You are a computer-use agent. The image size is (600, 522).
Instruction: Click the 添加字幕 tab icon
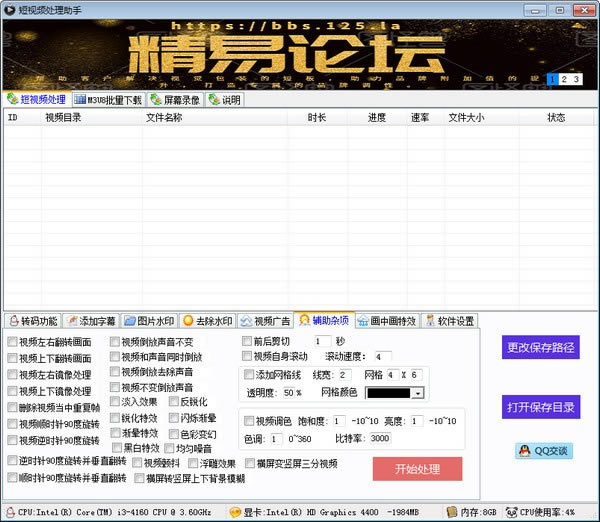pyautogui.click(x=72, y=321)
